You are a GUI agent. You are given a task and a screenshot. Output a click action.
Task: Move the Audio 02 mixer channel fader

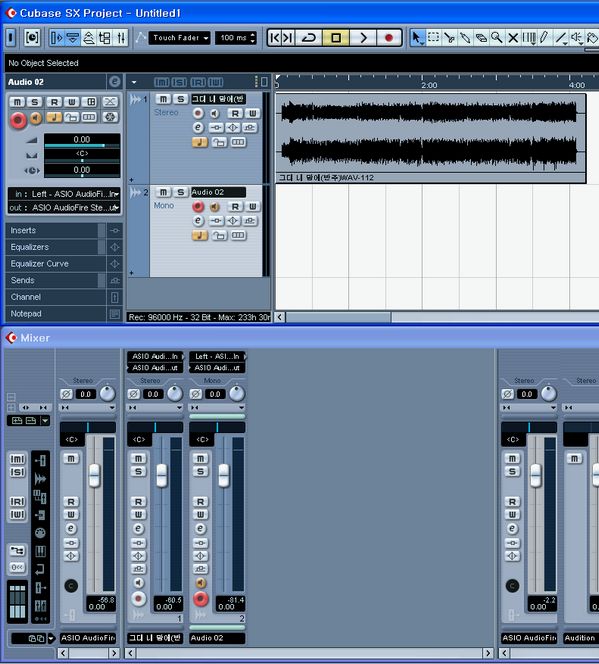pyautogui.click(x=224, y=476)
